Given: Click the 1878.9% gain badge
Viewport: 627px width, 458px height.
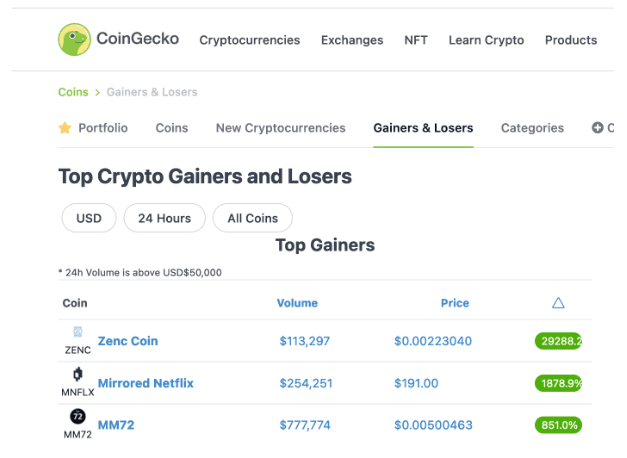Looking at the screenshot, I should tap(558, 383).
